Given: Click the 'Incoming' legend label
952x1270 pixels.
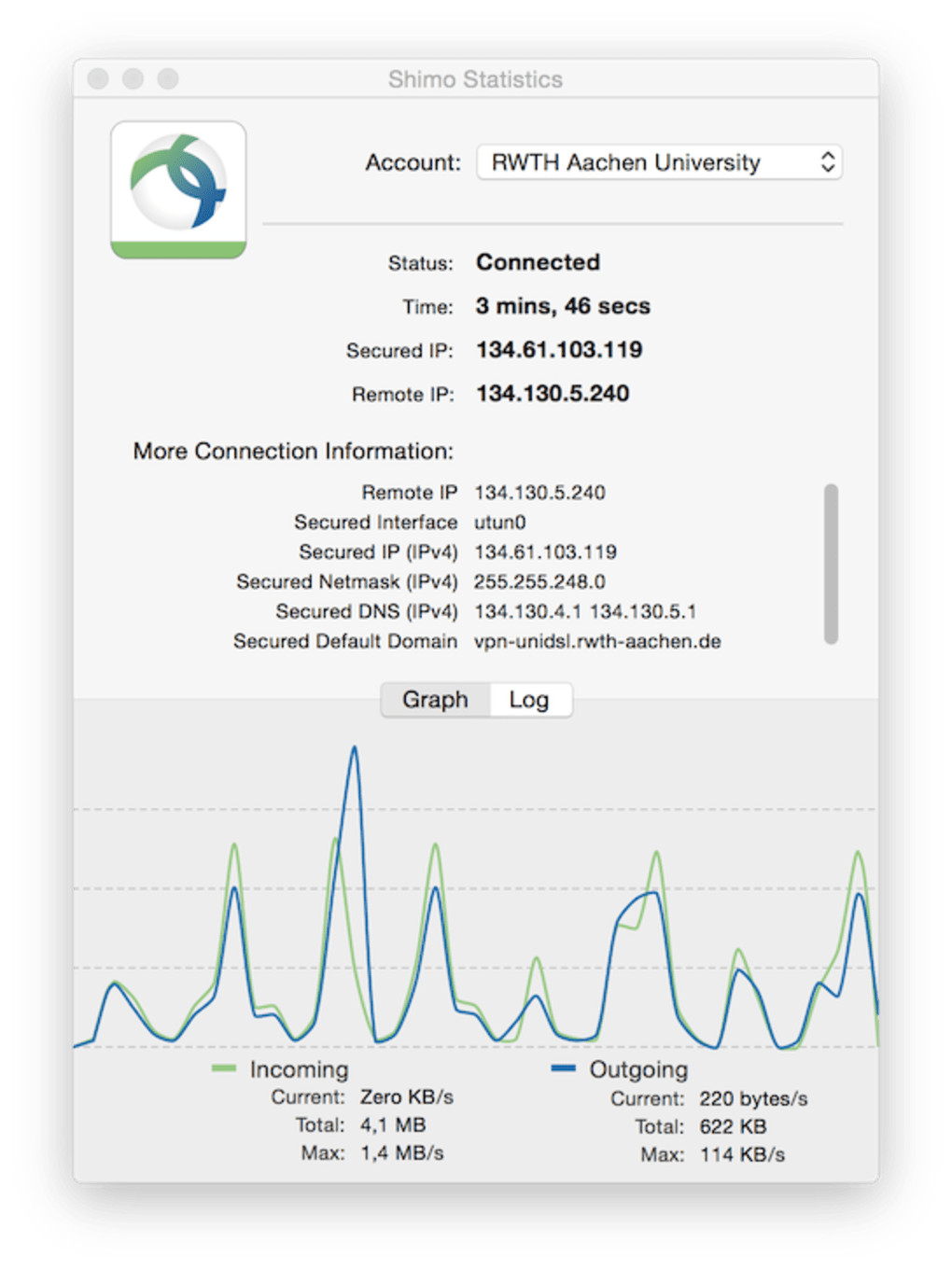Looking at the screenshot, I should (299, 1069).
